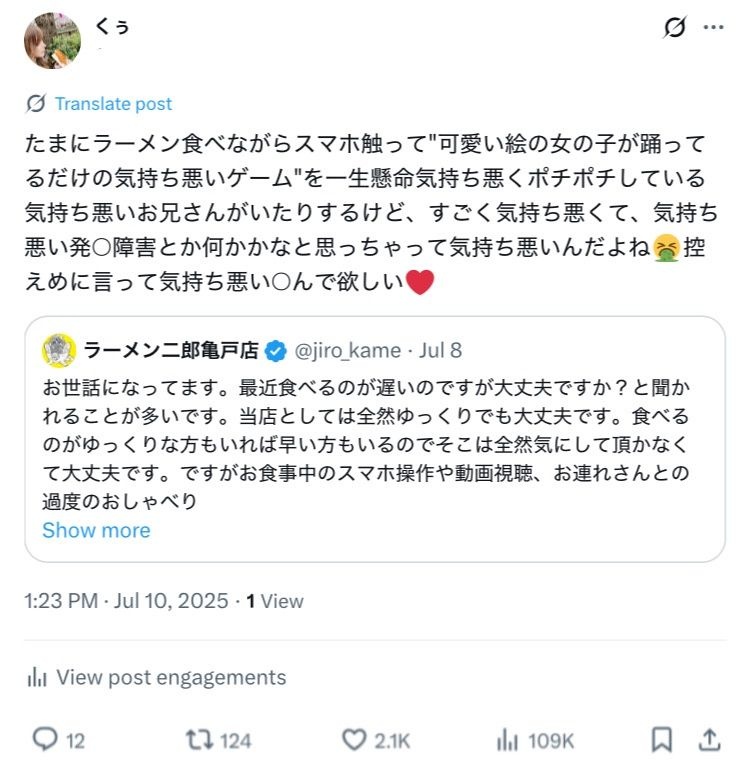This screenshot has height=771, width=750.
Task: Like the post with heart icon
Action: point(355,739)
